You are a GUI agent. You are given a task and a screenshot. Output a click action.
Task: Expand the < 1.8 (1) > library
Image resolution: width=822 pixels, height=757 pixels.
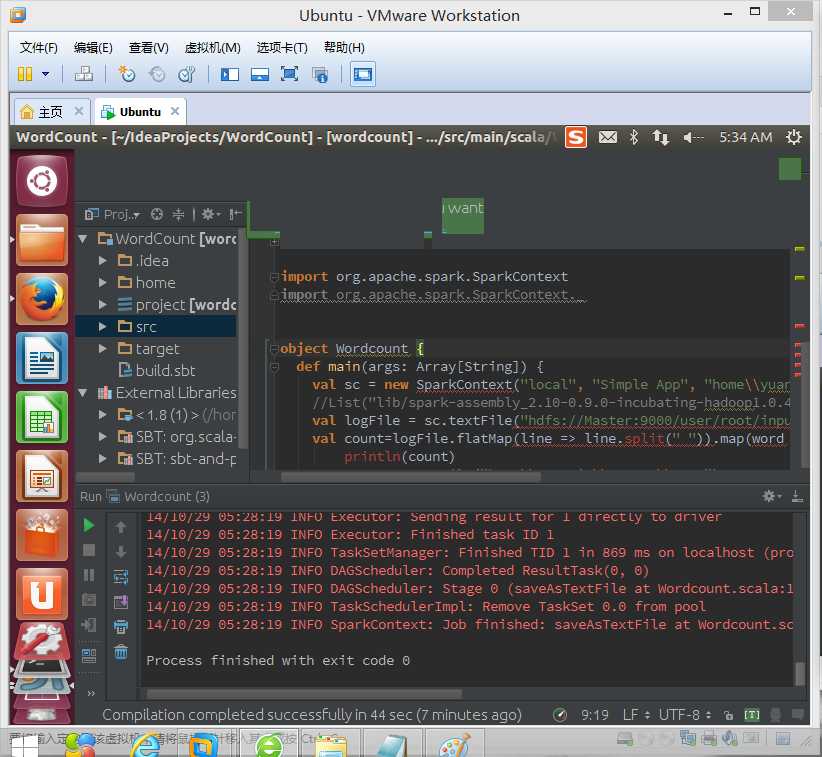[103, 415]
